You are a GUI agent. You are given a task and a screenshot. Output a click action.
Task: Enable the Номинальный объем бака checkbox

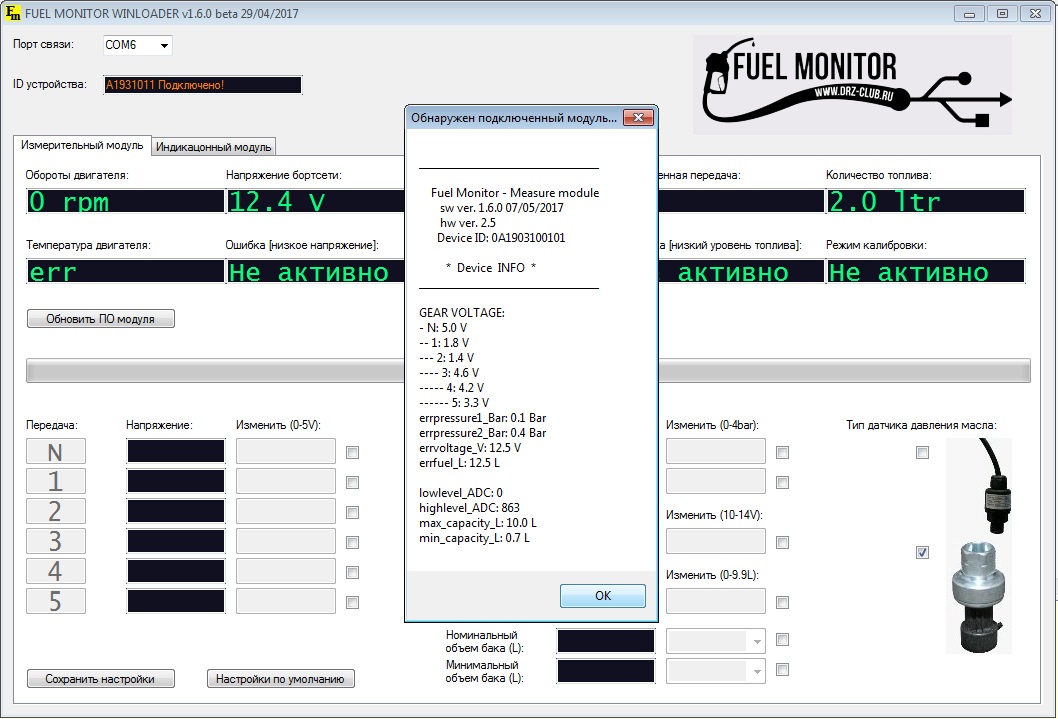click(783, 639)
